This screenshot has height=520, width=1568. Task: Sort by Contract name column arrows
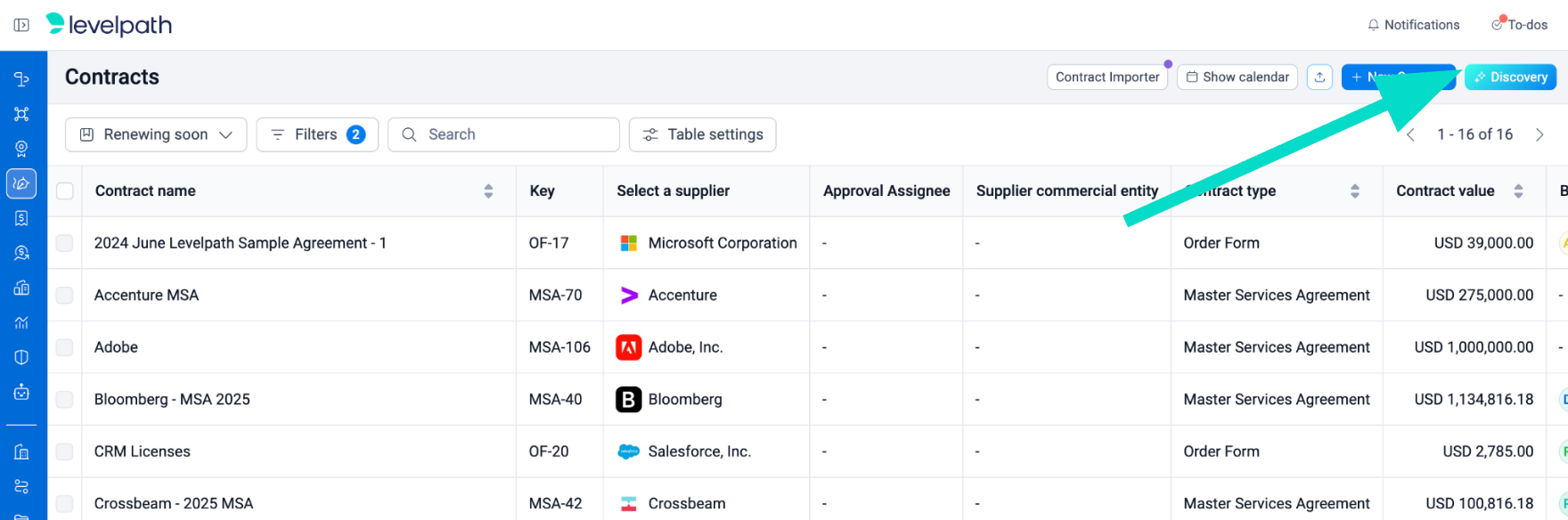(488, 191)
